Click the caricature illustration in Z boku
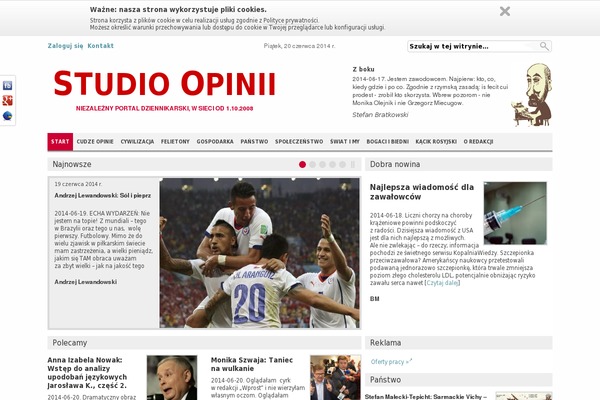This screenshot has height=400, width=600. 532,95
